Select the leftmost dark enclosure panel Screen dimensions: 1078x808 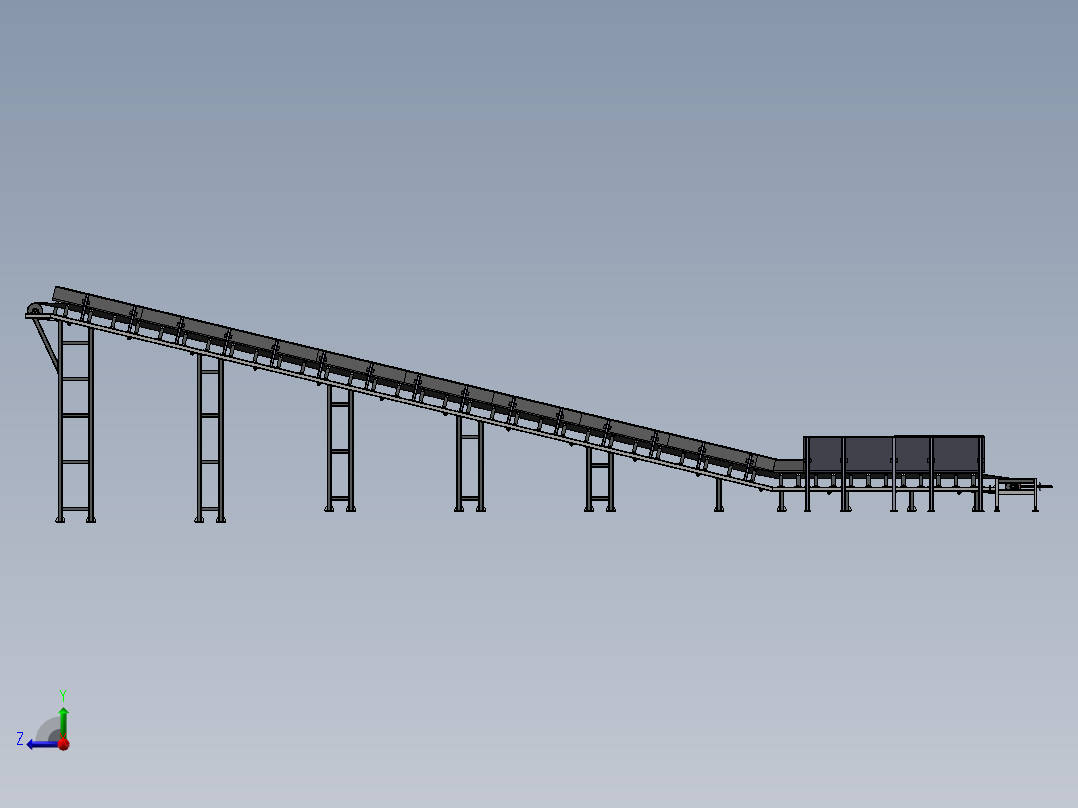824,453
